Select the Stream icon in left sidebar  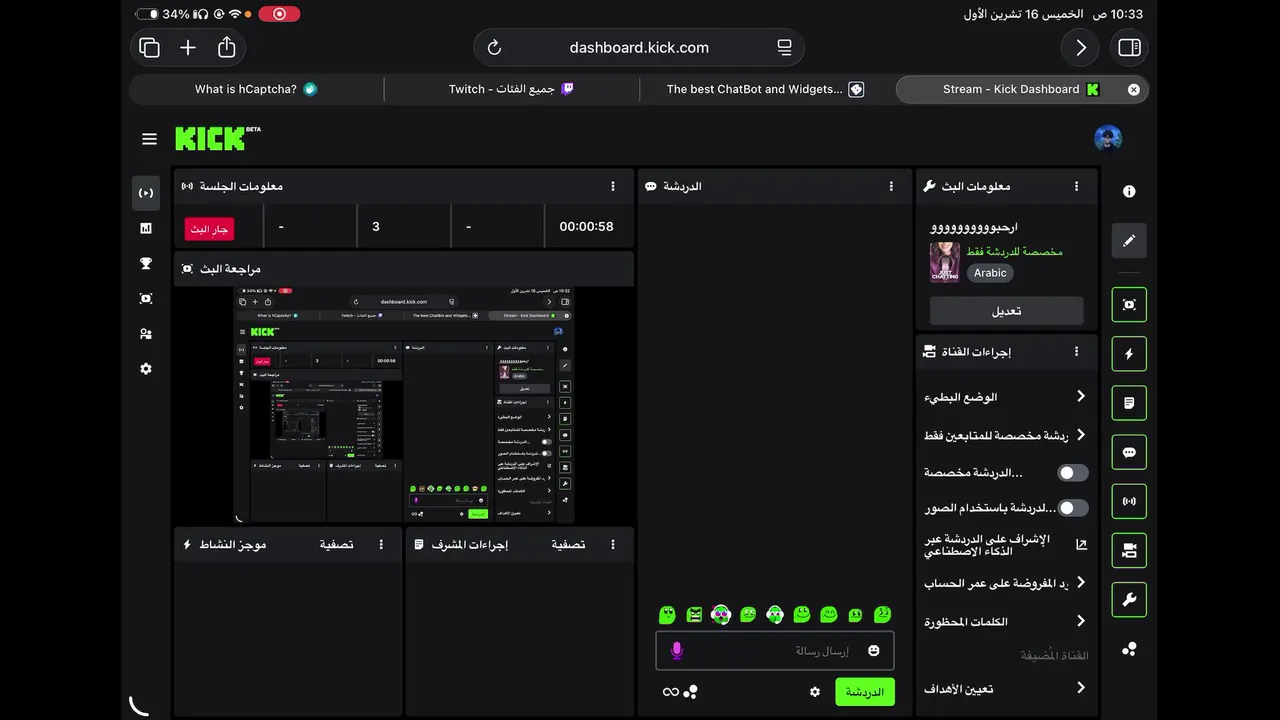click(x=146, y=193)
